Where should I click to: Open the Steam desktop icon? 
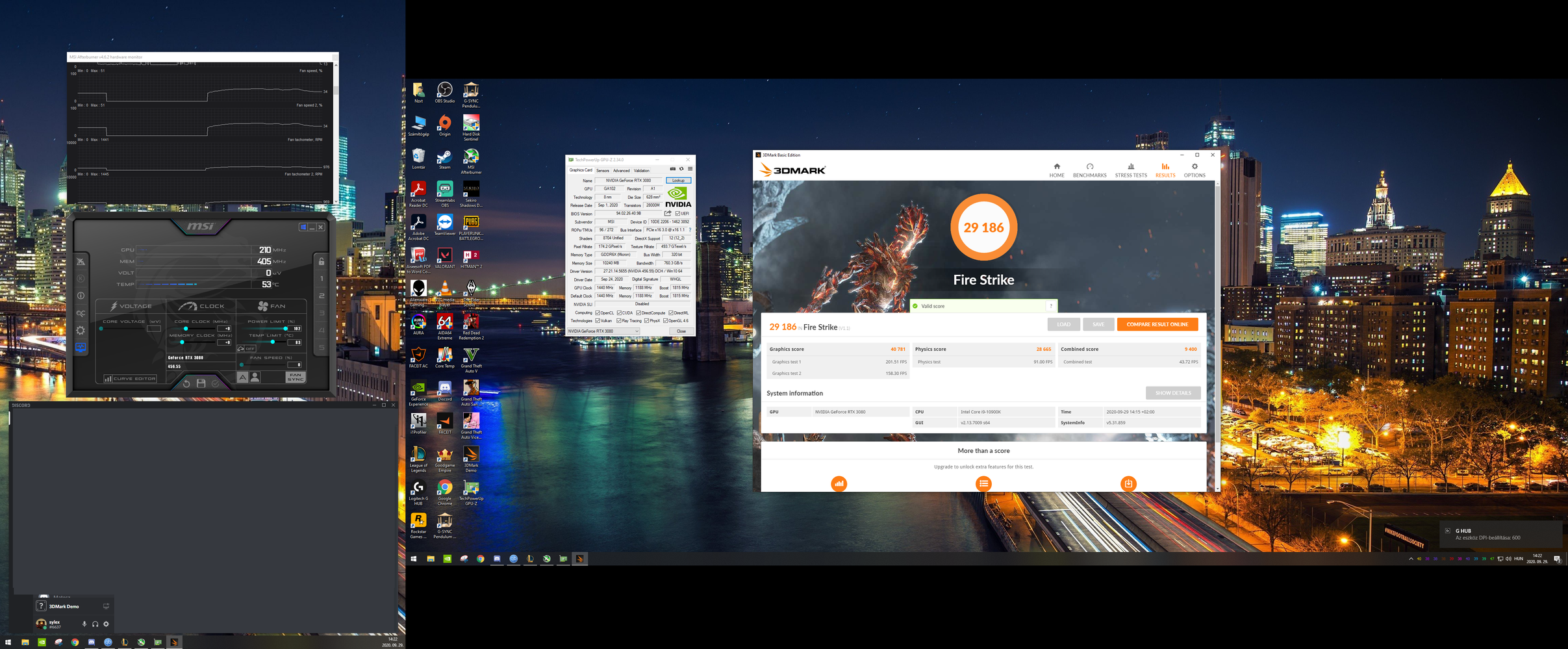[x=444, y=159]
